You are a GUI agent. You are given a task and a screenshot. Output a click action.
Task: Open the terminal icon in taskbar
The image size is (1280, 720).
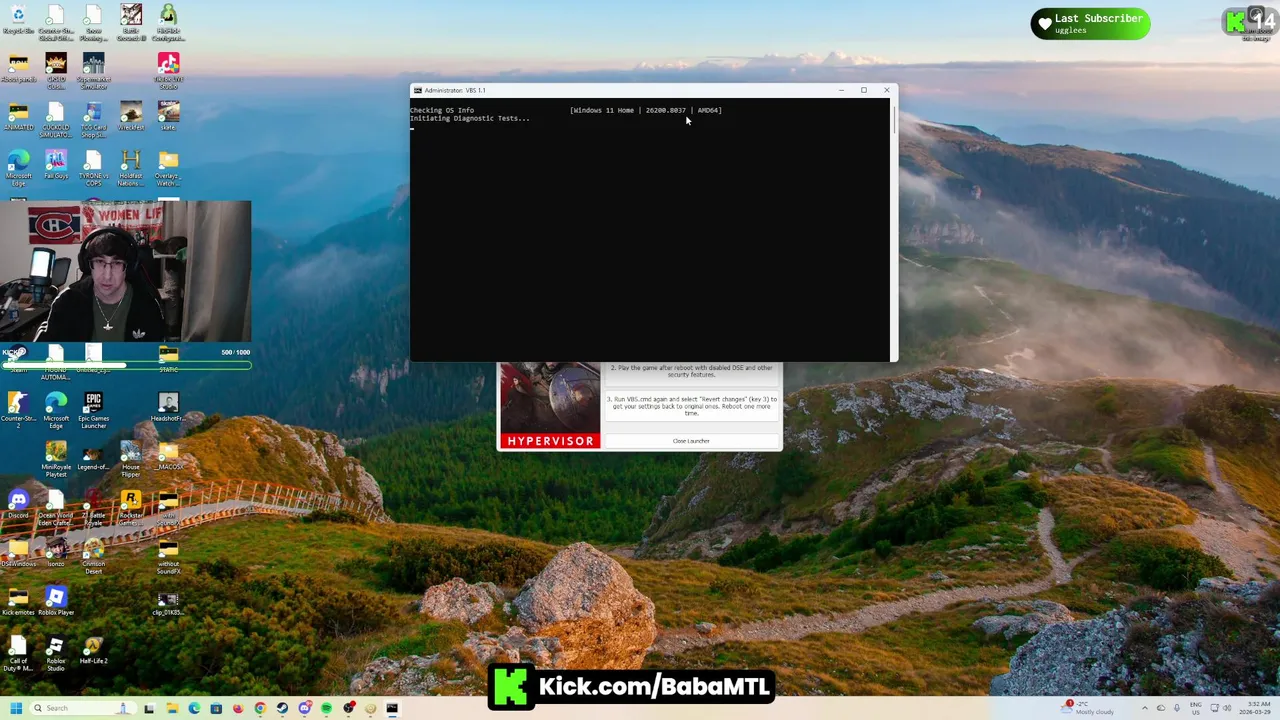pos(392,708)
